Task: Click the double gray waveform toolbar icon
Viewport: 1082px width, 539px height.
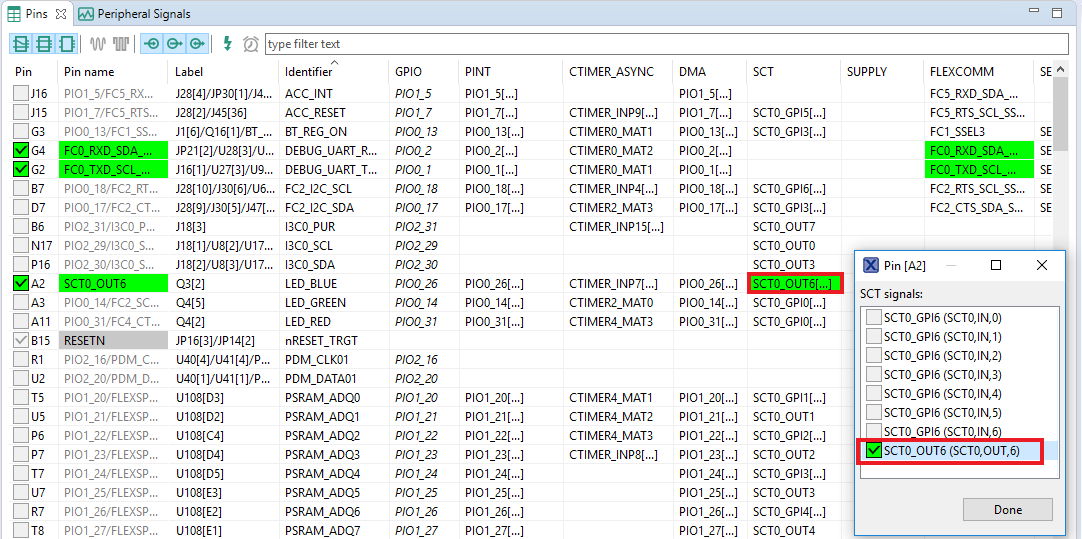Action: [x=121, y=44]
